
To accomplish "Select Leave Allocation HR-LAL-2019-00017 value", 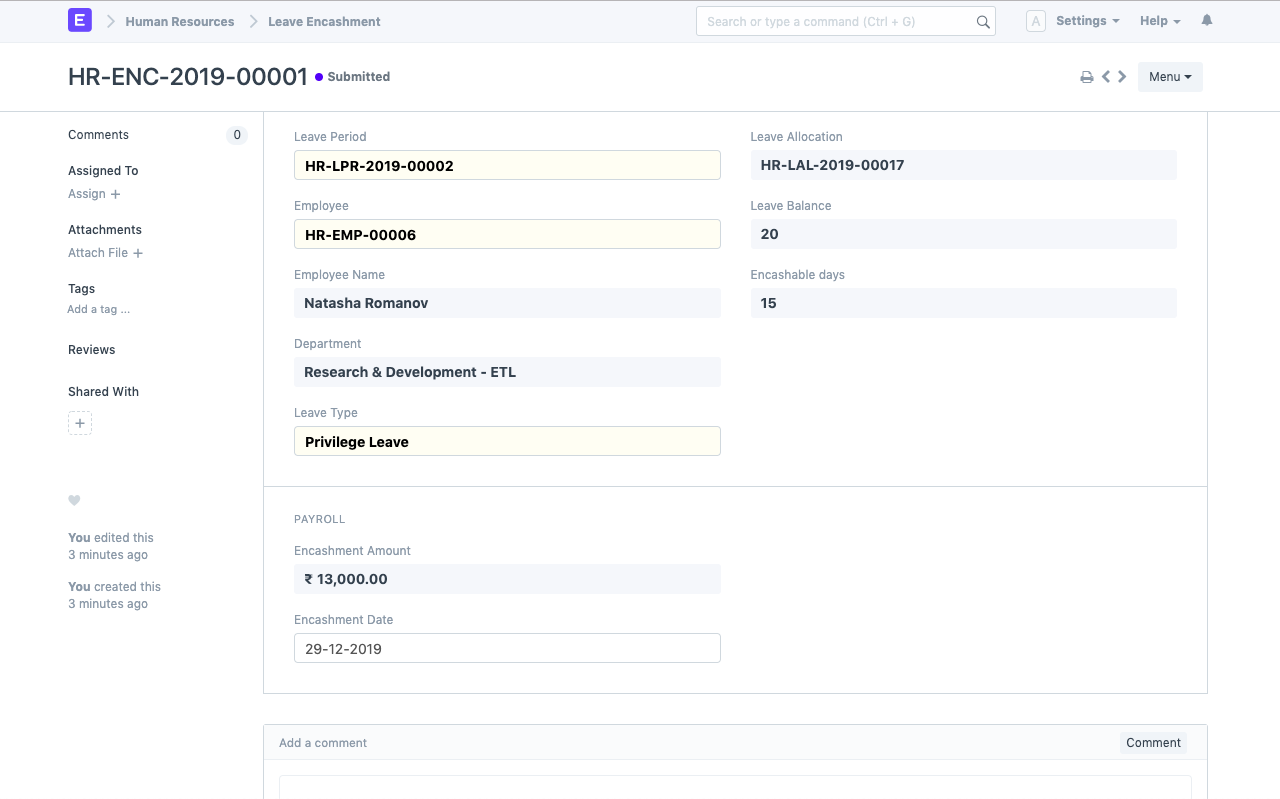I will [x=964, y=165].
